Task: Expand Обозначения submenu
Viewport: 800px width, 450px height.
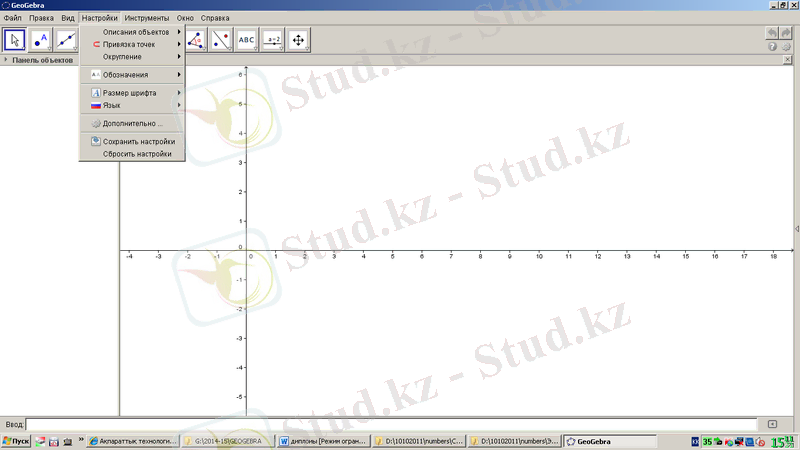Action: pos(132,74)
